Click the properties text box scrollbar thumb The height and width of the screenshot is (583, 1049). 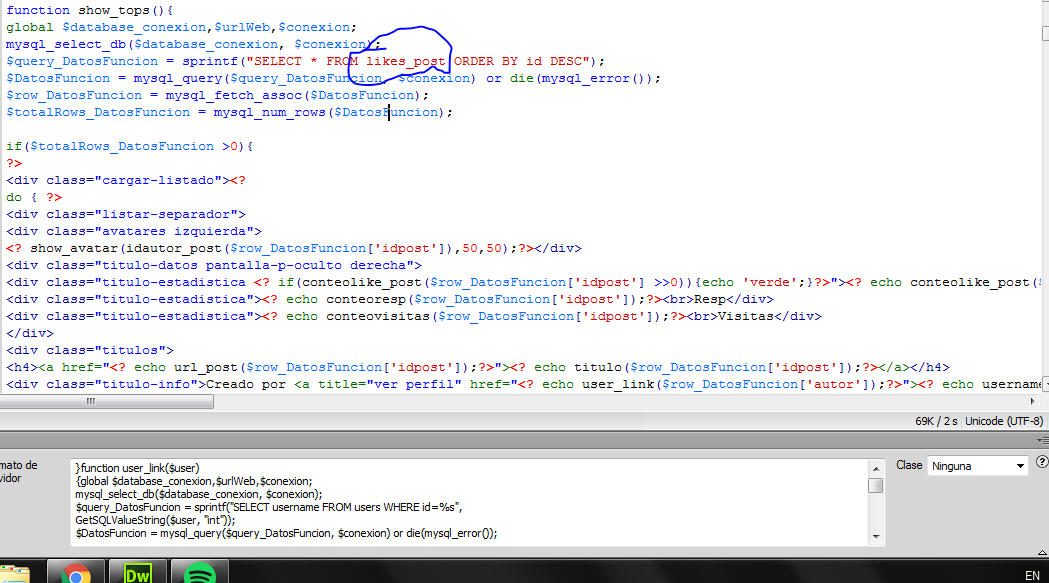875,485
